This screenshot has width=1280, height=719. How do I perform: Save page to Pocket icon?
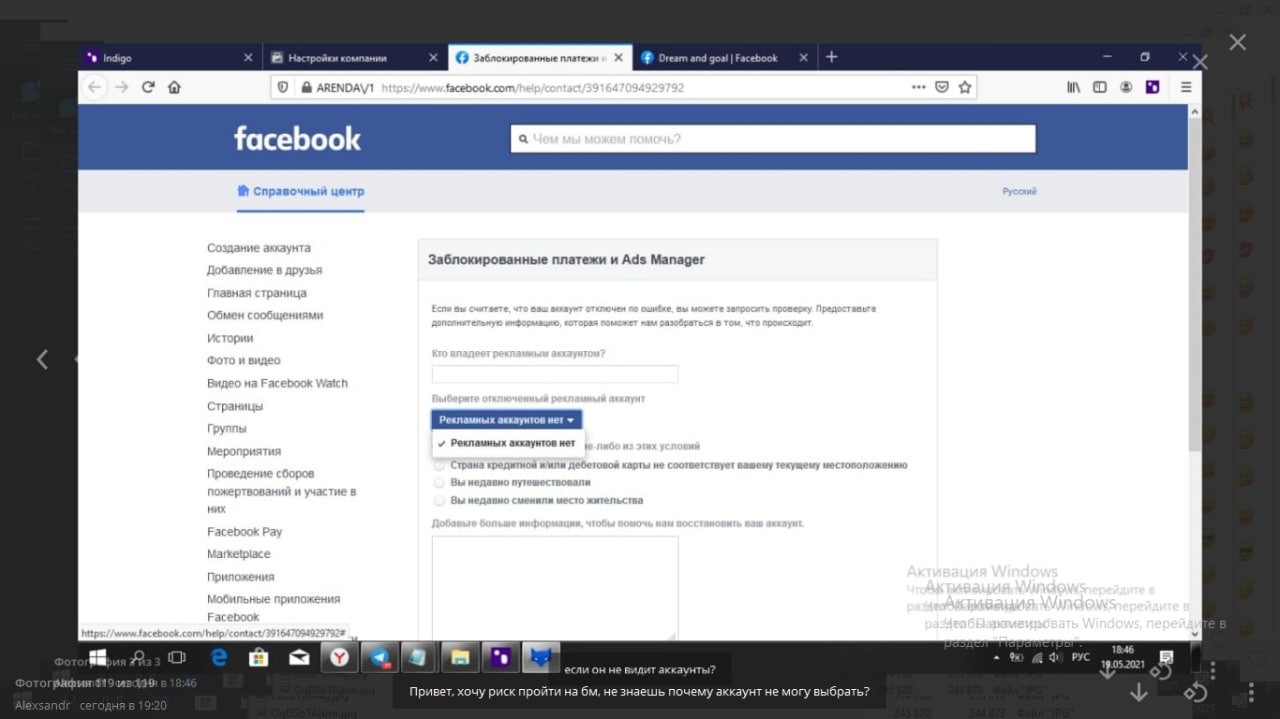point(941,87)
